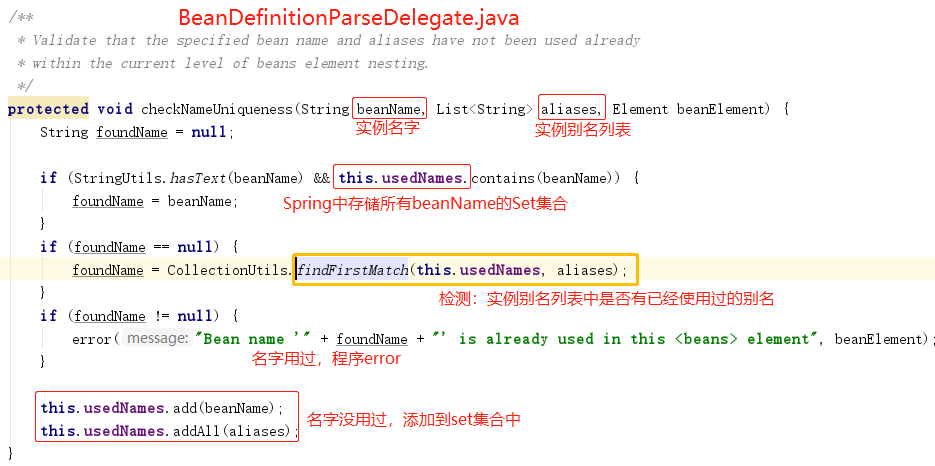Place cursor on checkNameUniqueness method name
The height and width of the screenshot is (466, 935).
pyautogui.click(x=216, y=109)
